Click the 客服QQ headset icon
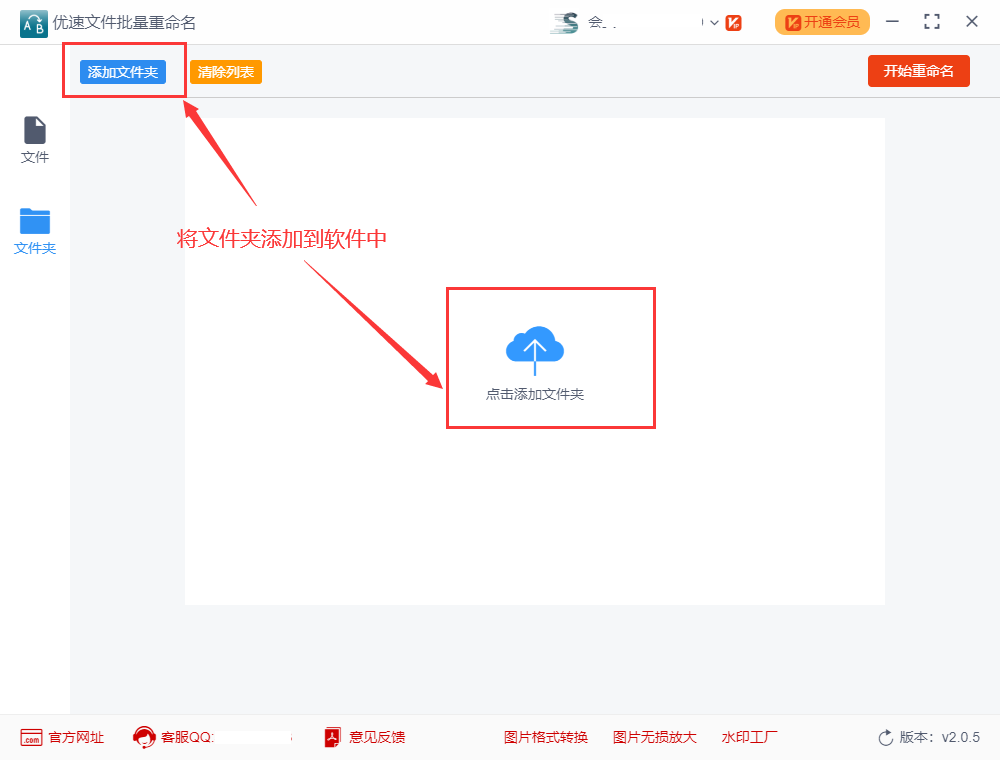 (143, 736)
